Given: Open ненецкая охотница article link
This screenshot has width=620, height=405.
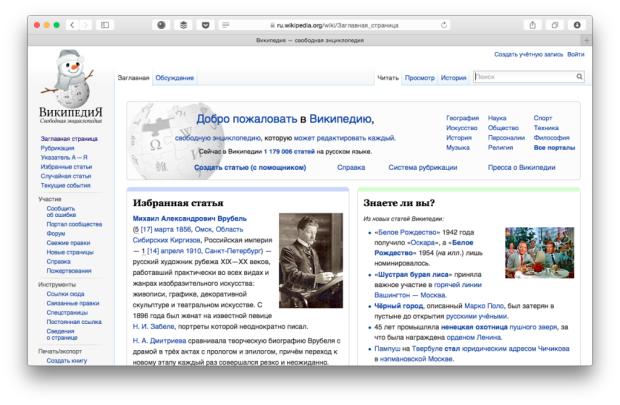Looking at the screenshot, I should [474, 327].
